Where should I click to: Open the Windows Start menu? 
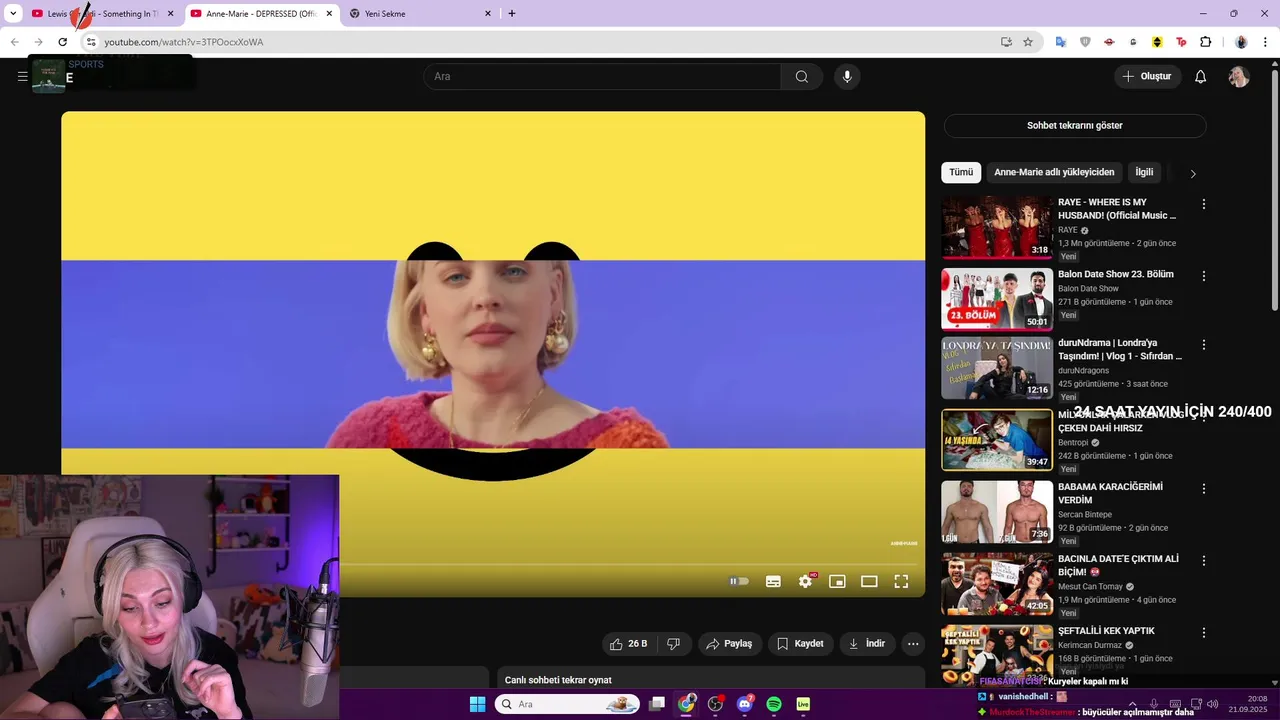coord(477,704)
